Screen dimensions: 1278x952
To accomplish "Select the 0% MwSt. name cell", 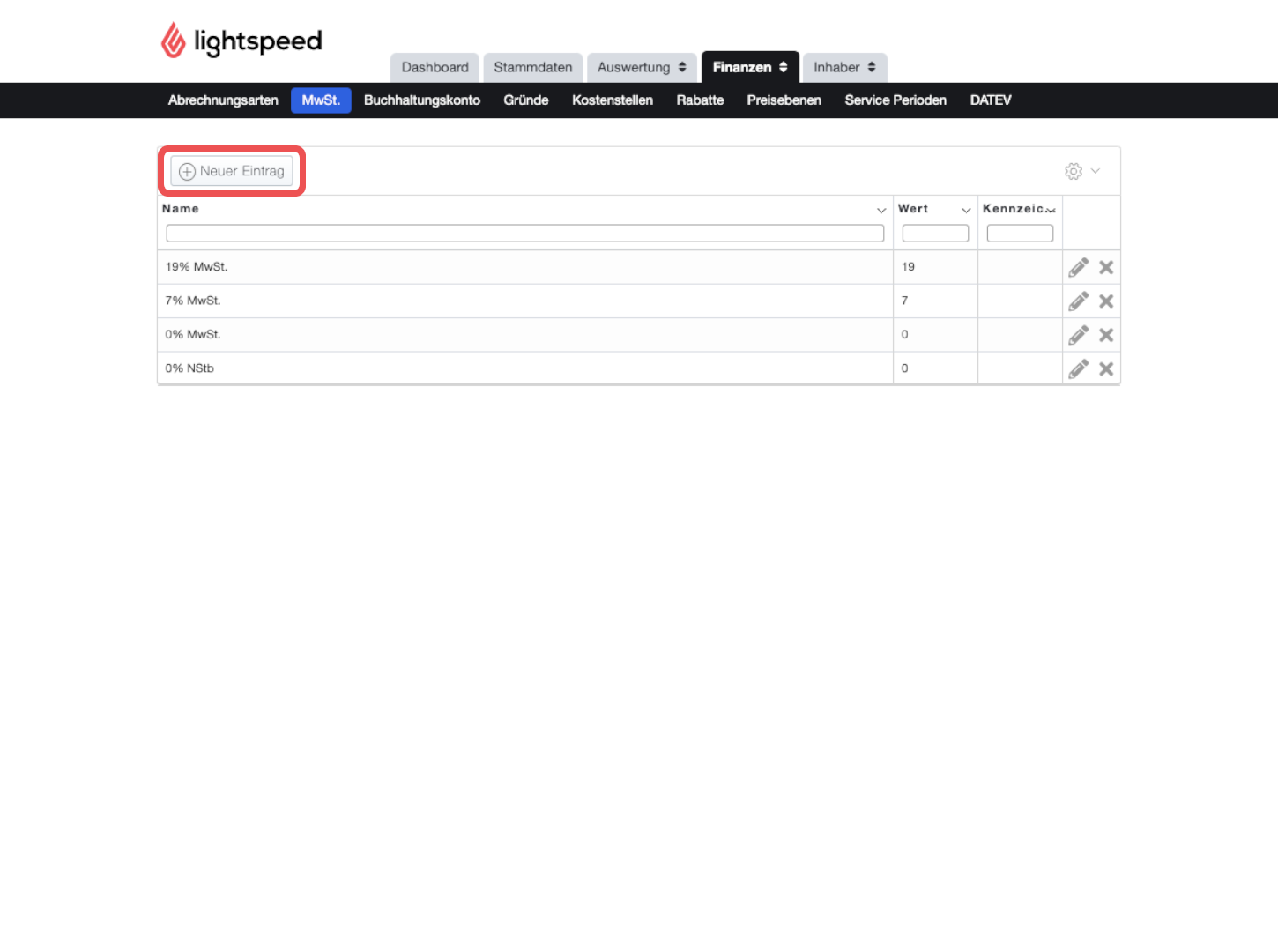I will click(x=525, y=335).
